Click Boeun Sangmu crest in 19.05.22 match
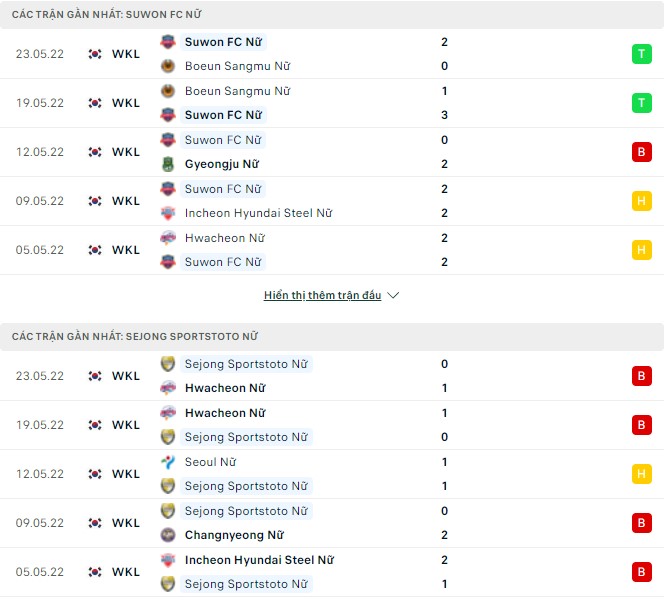Viewport: 670px width, 600px height. [168, 91]
